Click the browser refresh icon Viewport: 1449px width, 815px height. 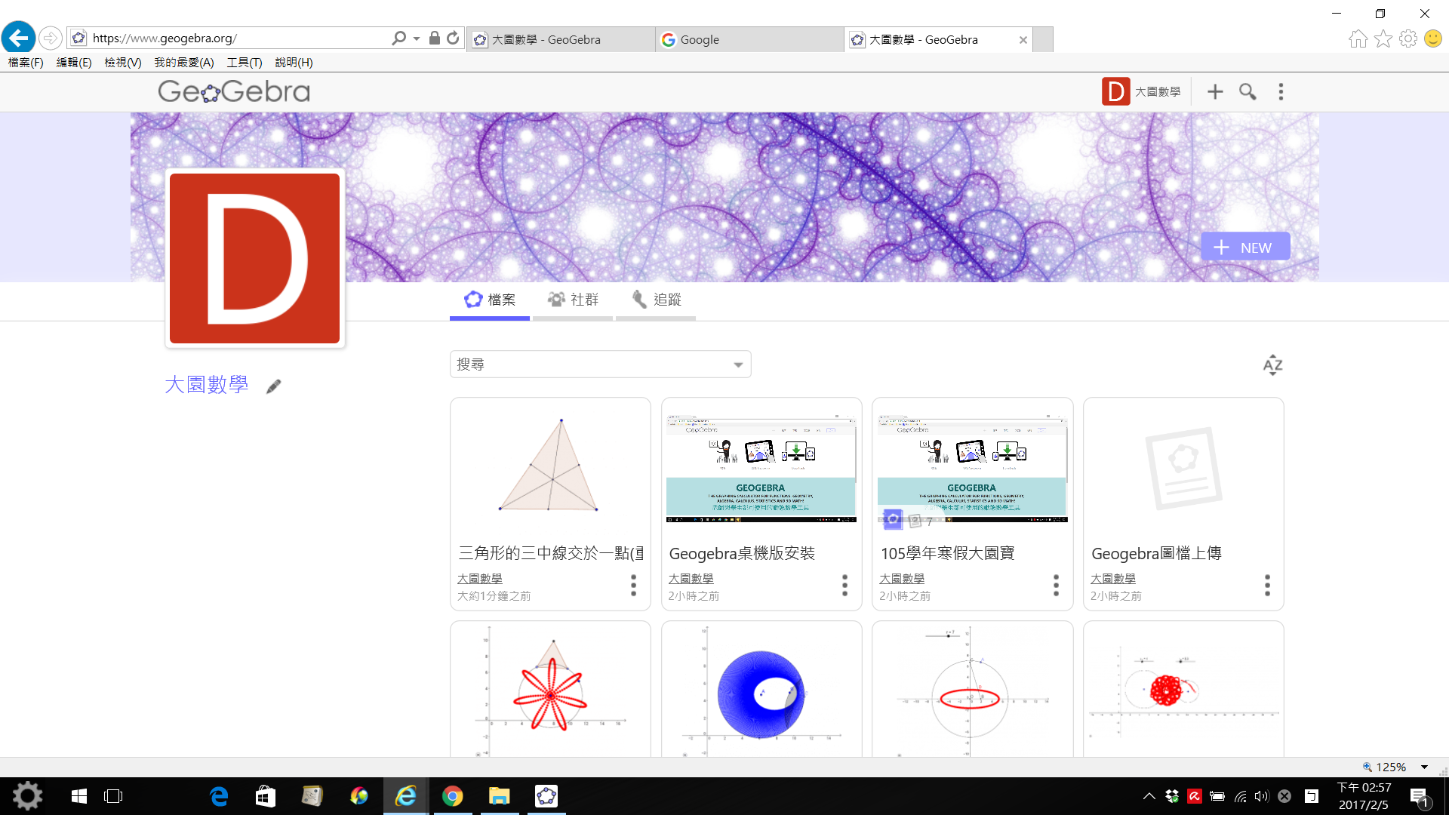pyautogui.click(x=453, y=38)
